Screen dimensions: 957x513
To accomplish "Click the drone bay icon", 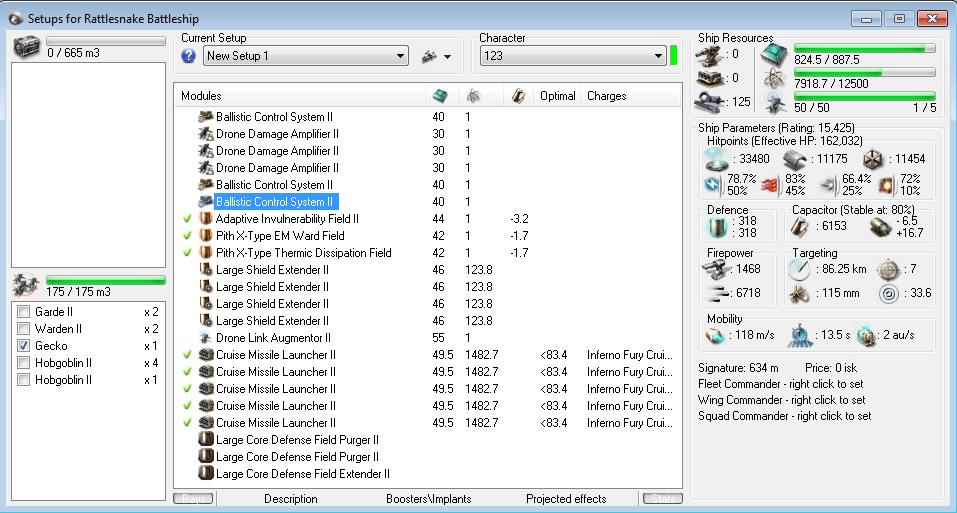I will coord(26,285).
